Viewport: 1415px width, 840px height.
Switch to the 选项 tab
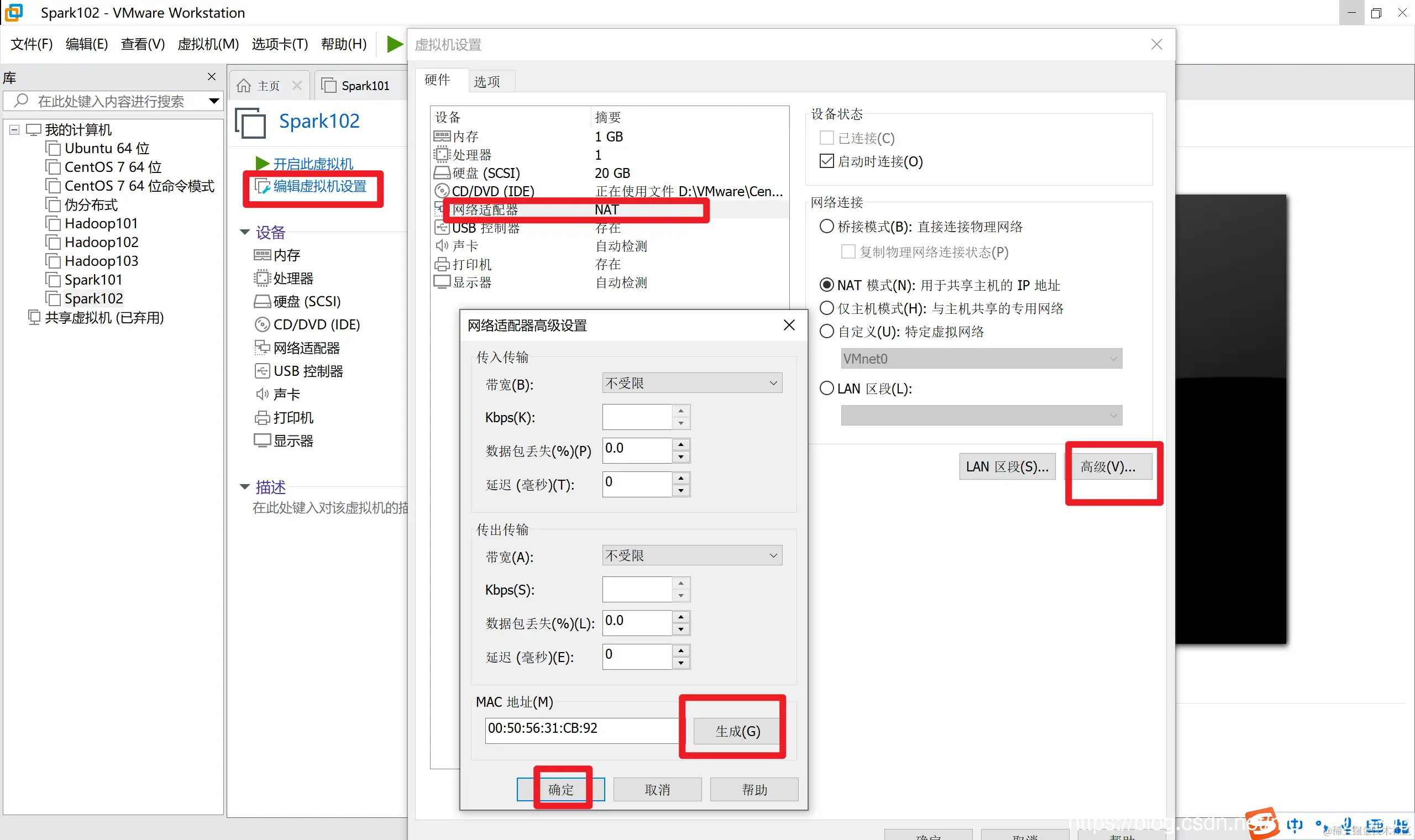tap(487, 81)
